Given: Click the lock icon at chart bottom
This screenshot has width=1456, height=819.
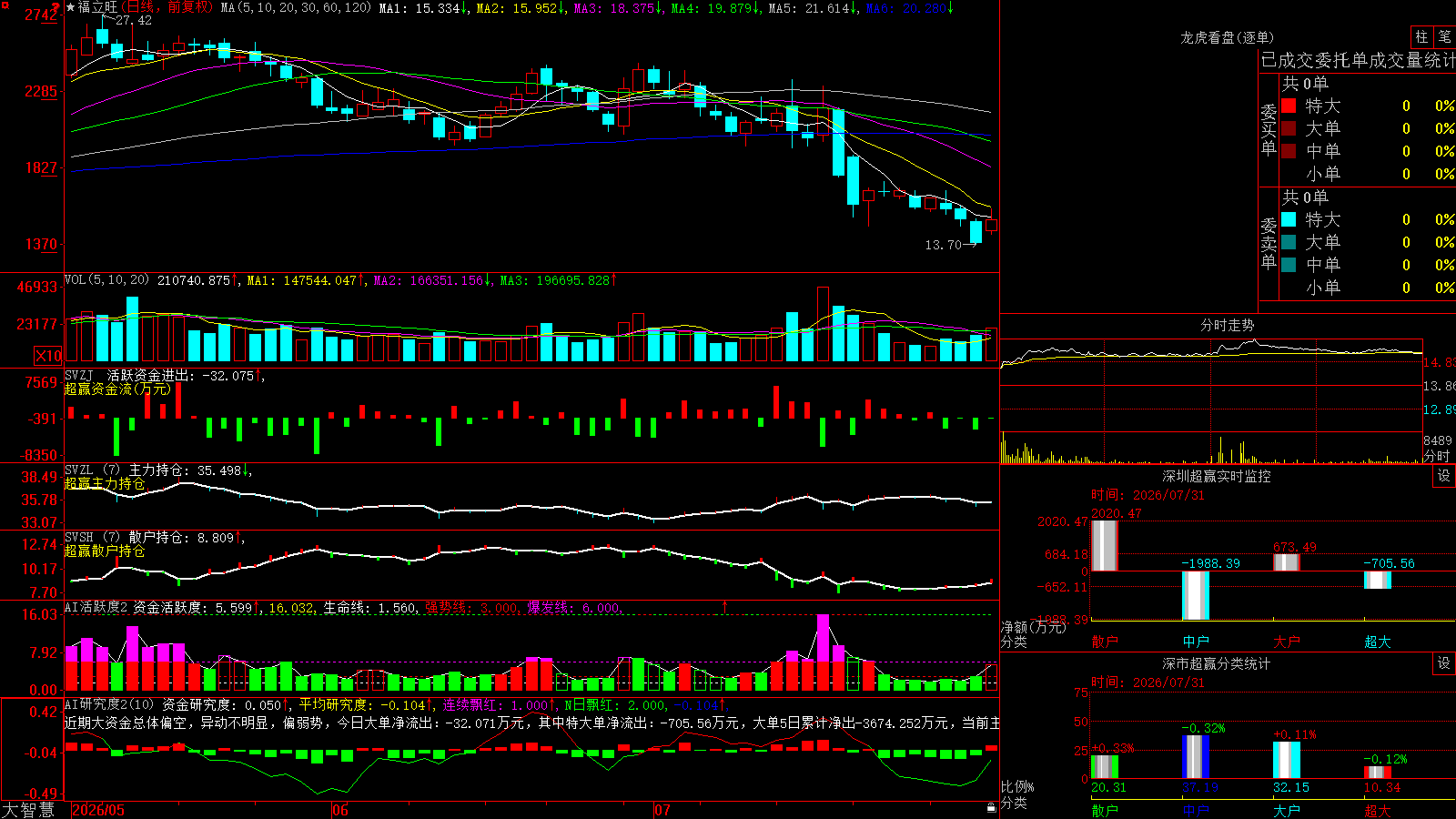Looking at the screenshot, I should point(991,807).
